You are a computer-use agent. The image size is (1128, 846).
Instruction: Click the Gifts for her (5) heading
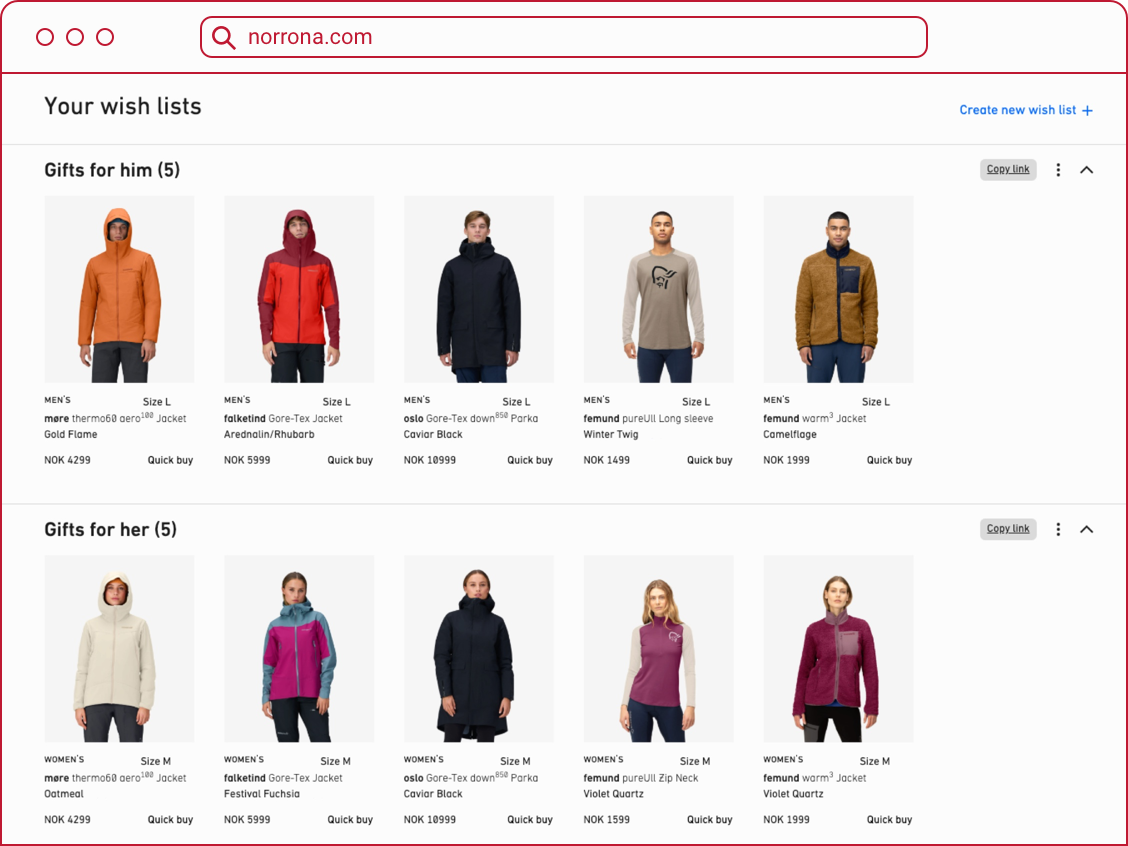click(111, 529)
